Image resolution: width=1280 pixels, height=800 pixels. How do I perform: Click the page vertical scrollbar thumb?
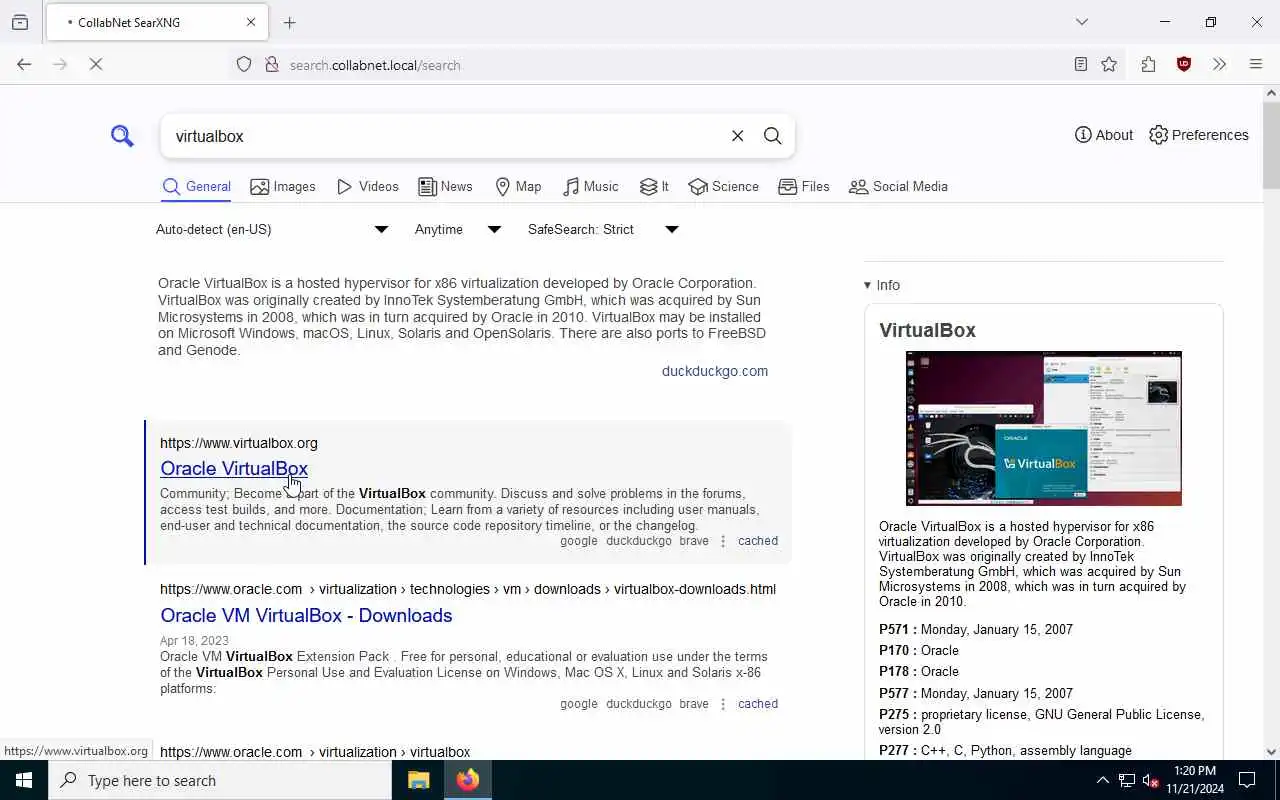point(1271,144)
